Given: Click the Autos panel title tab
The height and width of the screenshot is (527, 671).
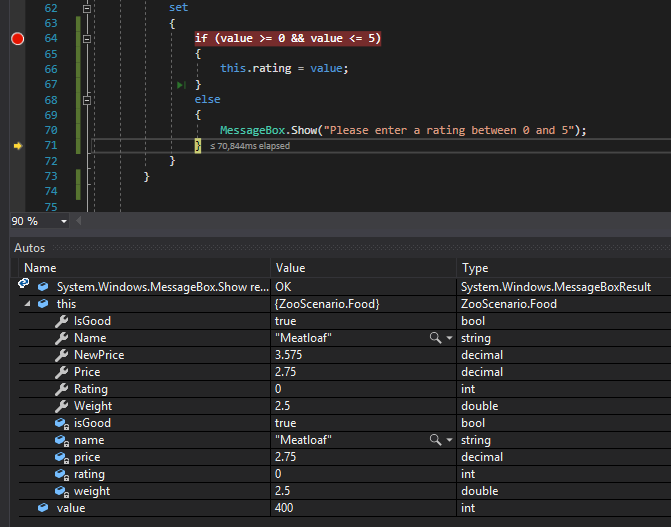Looking at the screenshot, I should coord(28,247).
